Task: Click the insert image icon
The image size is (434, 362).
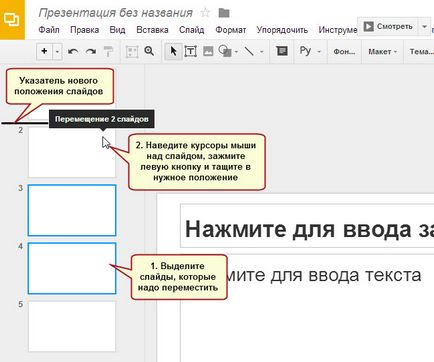Action: pyautogui.click(x=208, y=51)
